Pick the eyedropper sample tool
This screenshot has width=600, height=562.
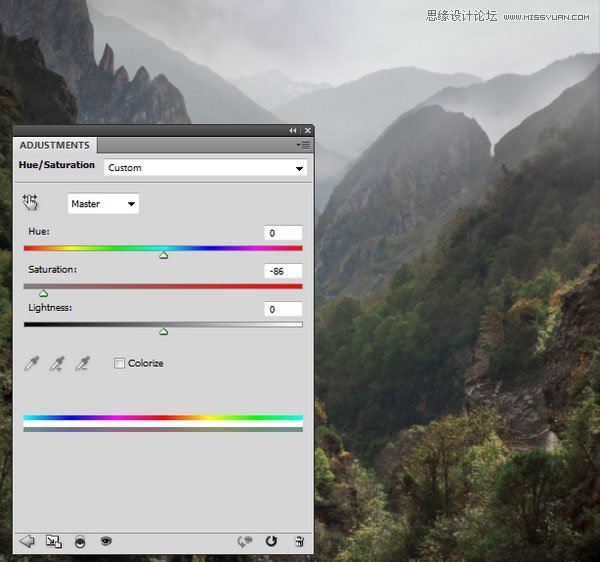32,363
